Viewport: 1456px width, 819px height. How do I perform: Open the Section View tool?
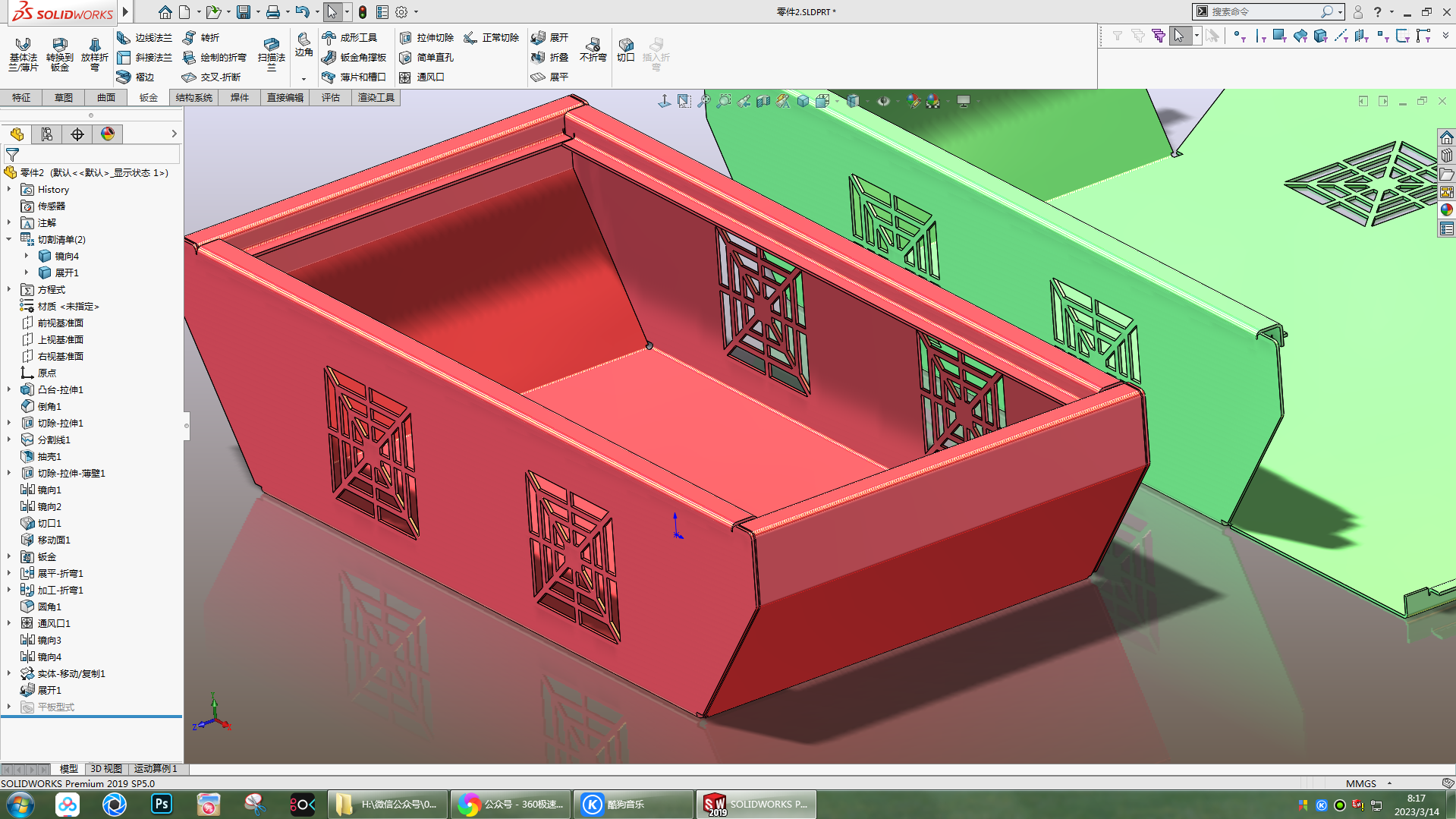(x=763, y=101)
